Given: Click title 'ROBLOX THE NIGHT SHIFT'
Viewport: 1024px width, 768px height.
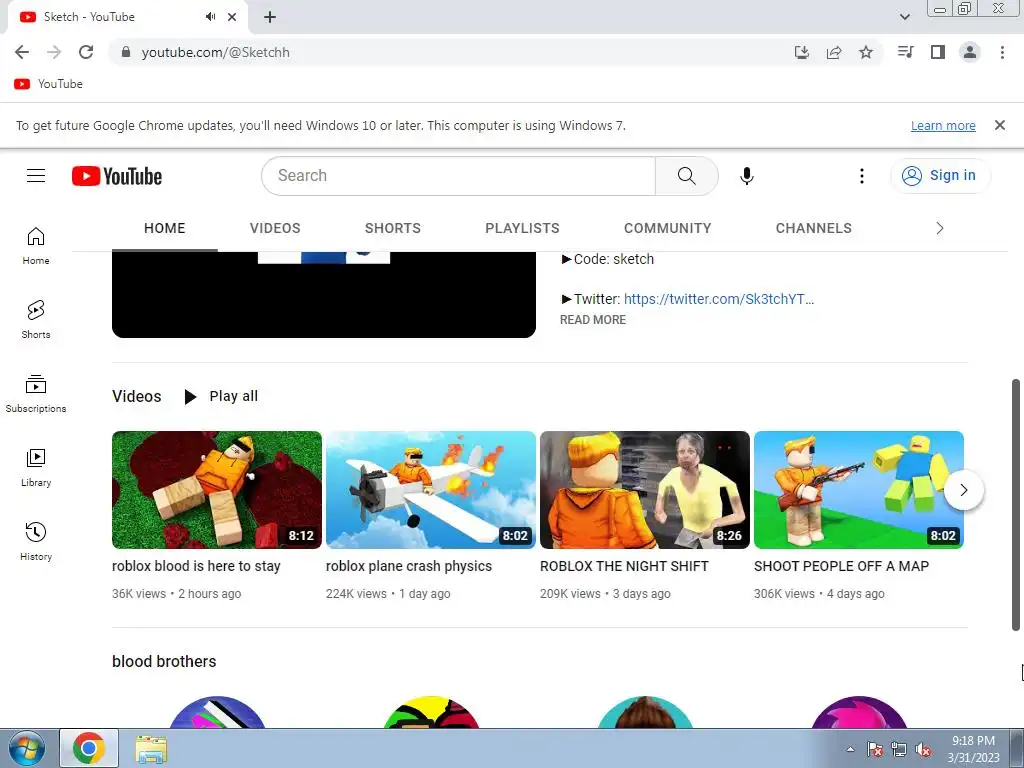Looking at the screenshot, I should [624, 566].
